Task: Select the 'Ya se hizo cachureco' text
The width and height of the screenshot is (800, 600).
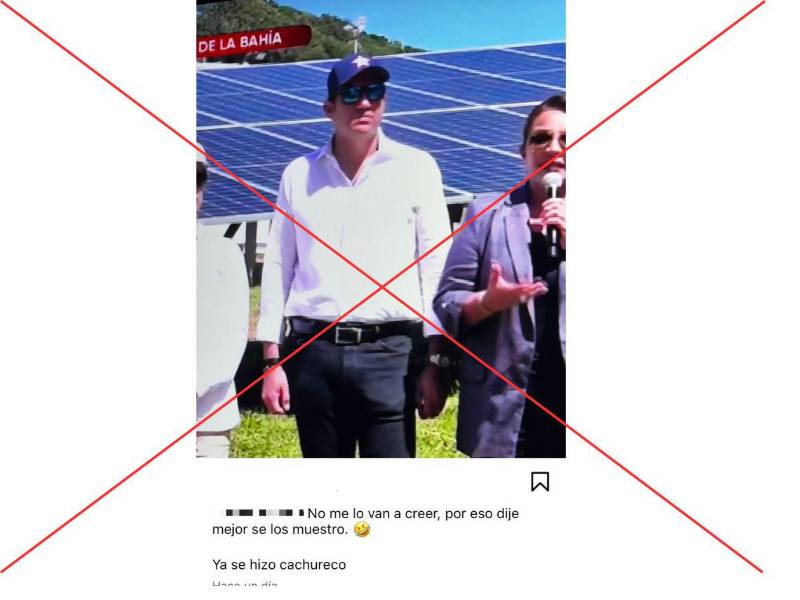Action: 279,565
